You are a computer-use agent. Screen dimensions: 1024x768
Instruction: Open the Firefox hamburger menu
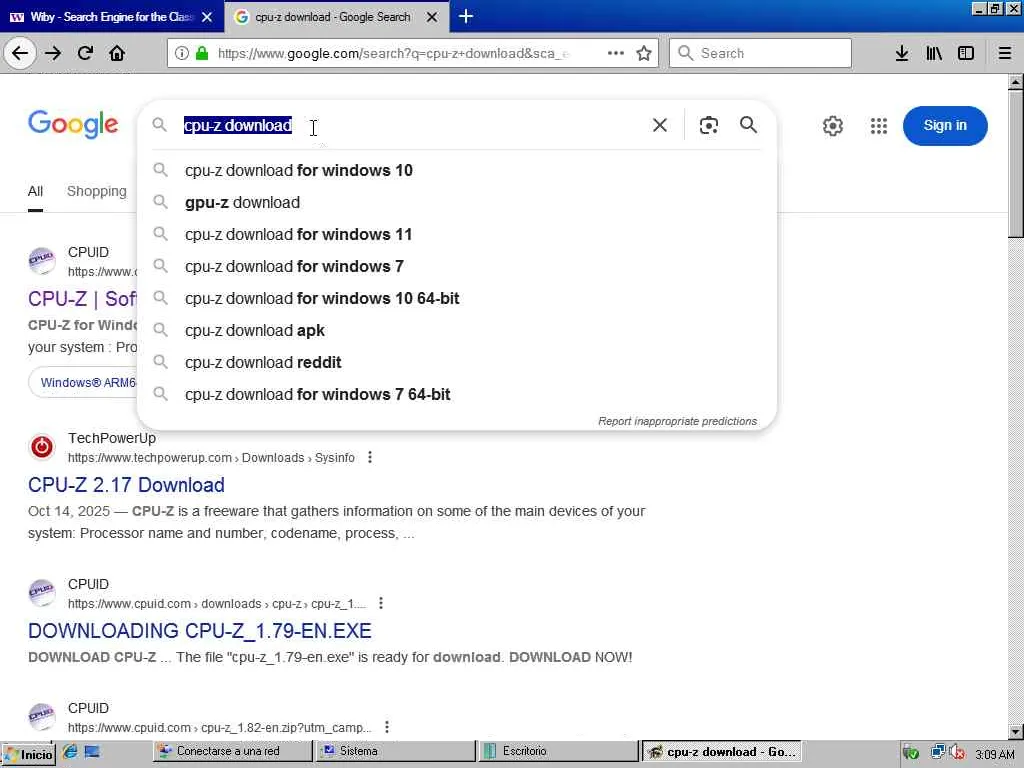(1004, 53)
